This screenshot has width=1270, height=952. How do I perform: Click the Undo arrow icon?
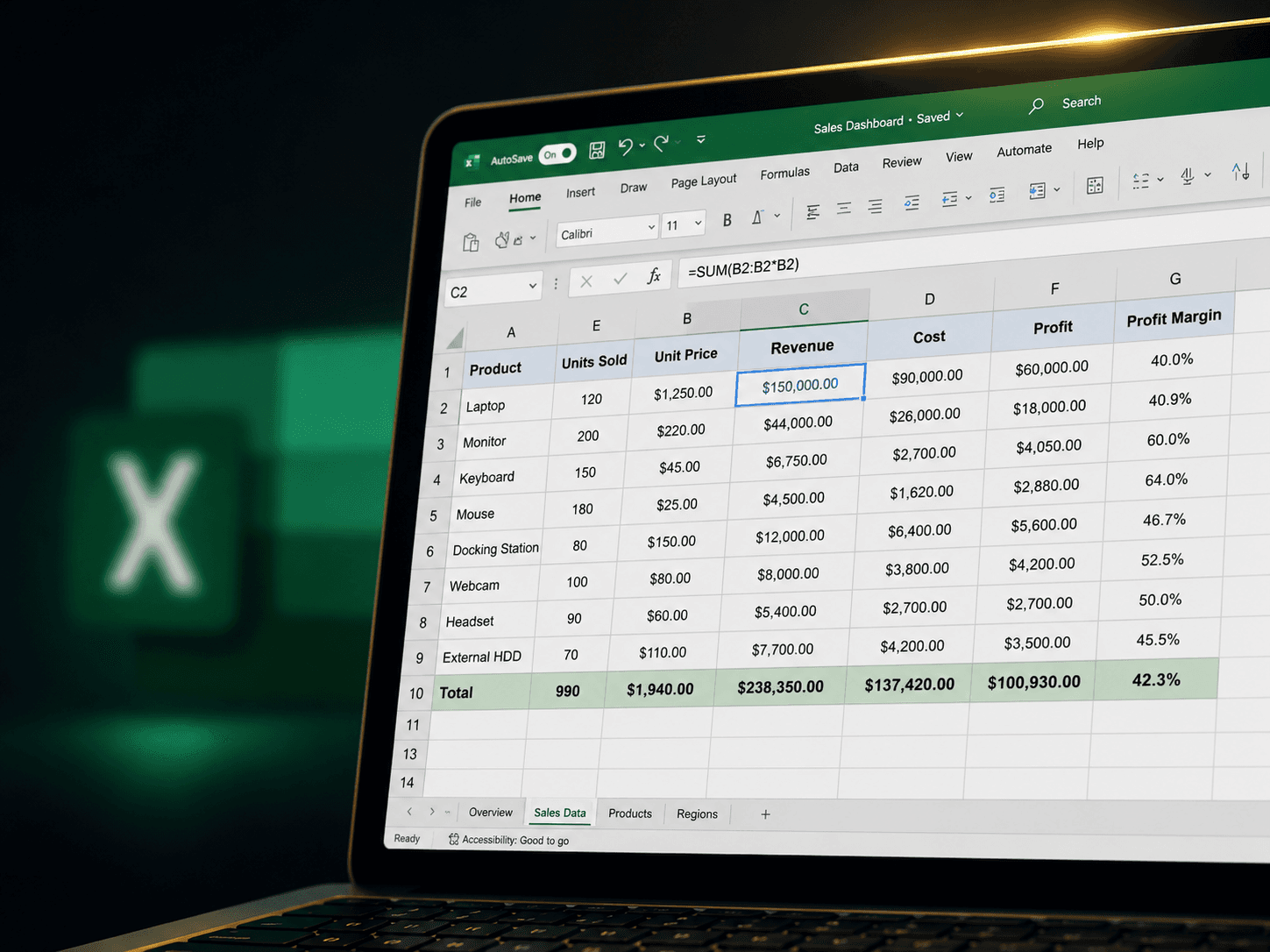coord(625,146)
